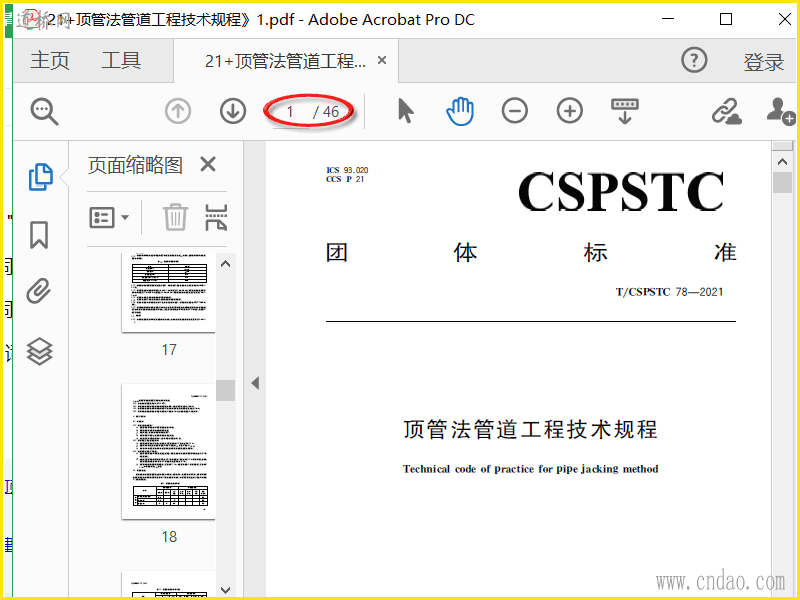This screenshot has height=600, width=800.
Task: Click the thumbnail label 17
Action: click(x=169, y=349)
